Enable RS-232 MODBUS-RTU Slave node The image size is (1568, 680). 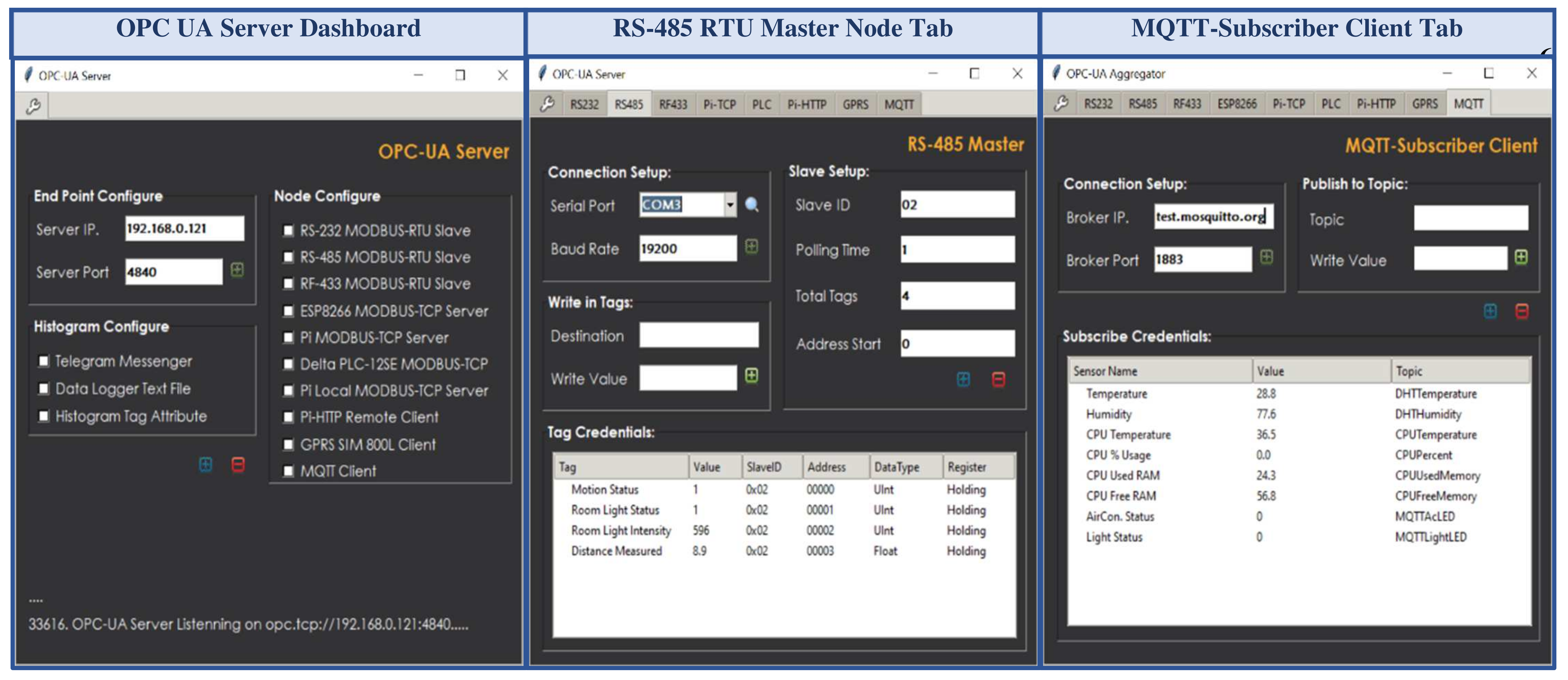coord(288,231)
